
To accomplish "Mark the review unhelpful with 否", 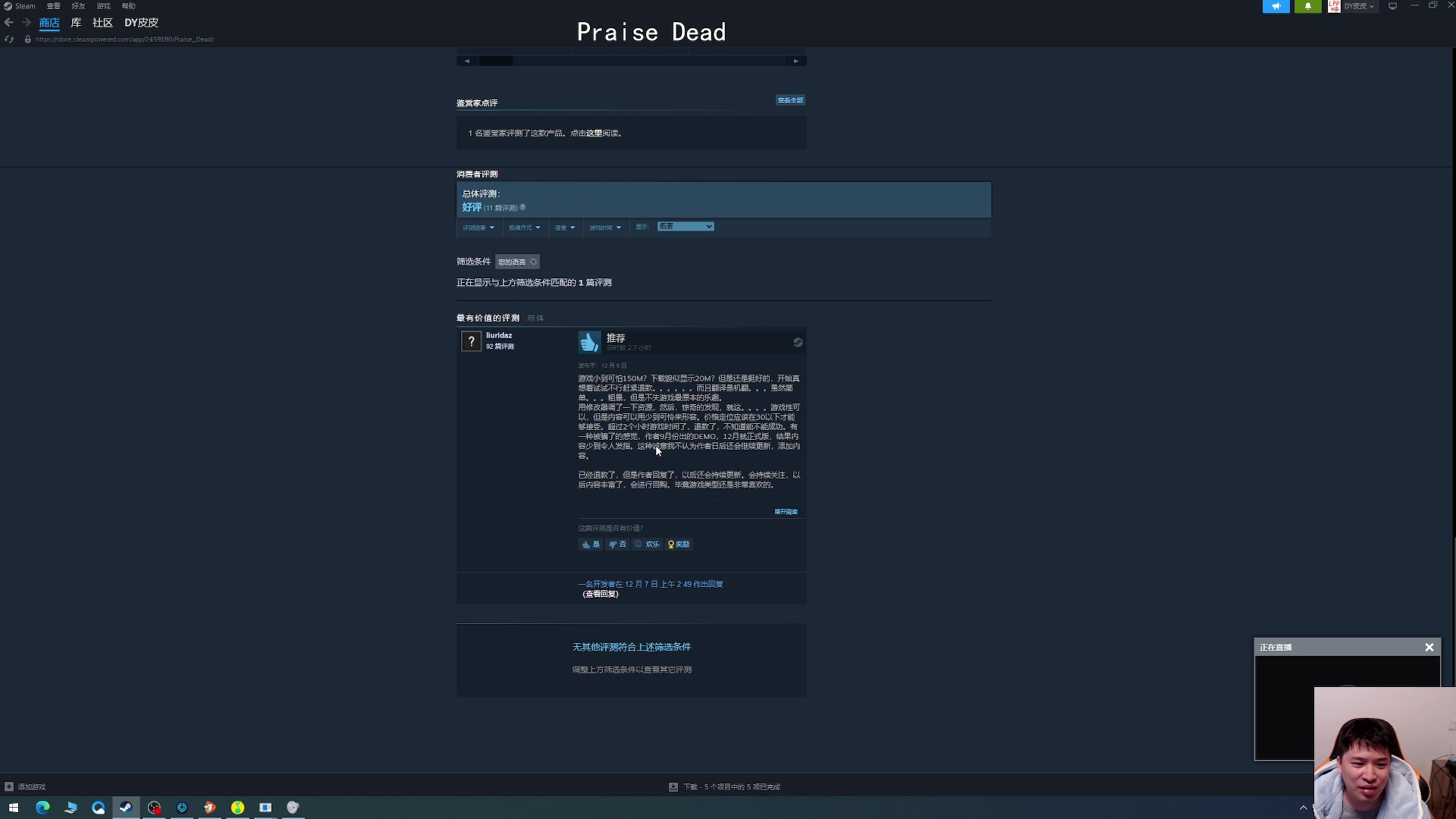I will (x=617, y=544).
